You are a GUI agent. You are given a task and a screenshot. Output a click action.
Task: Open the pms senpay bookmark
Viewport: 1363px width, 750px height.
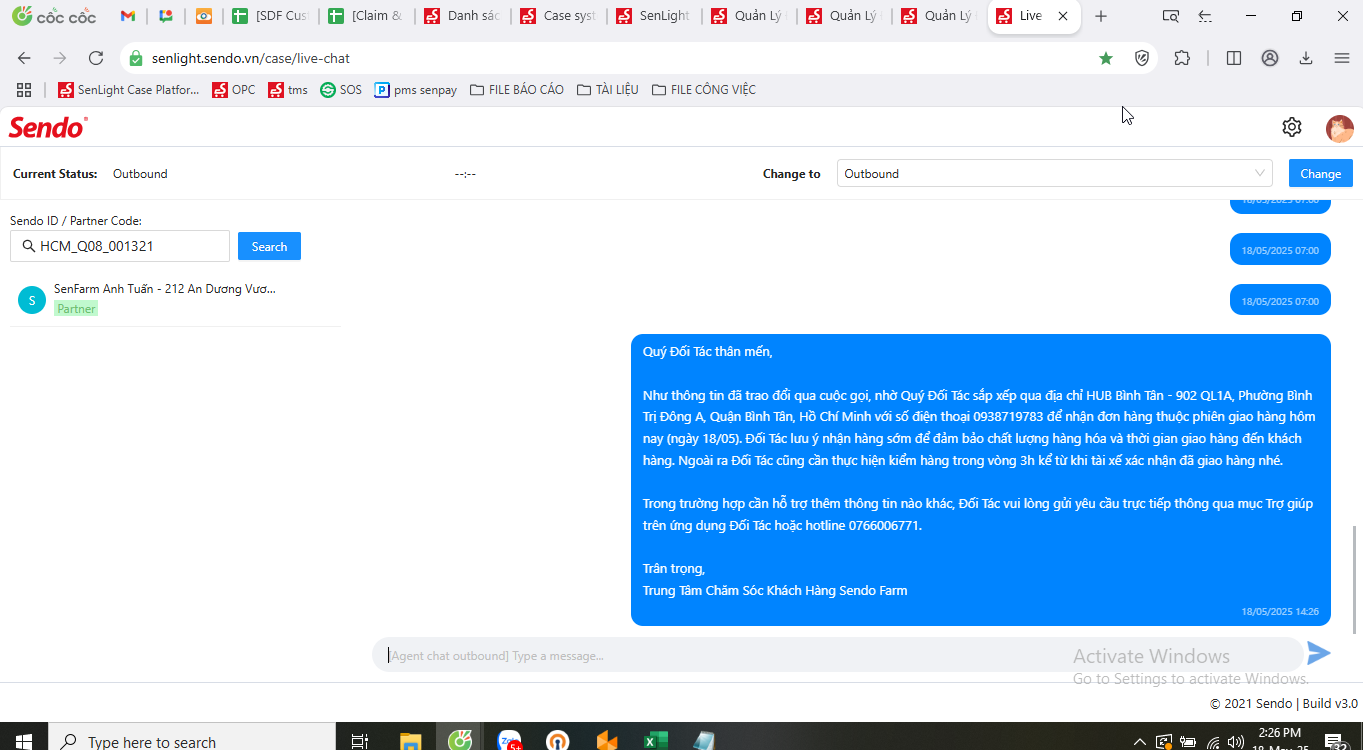coord(415,90)
